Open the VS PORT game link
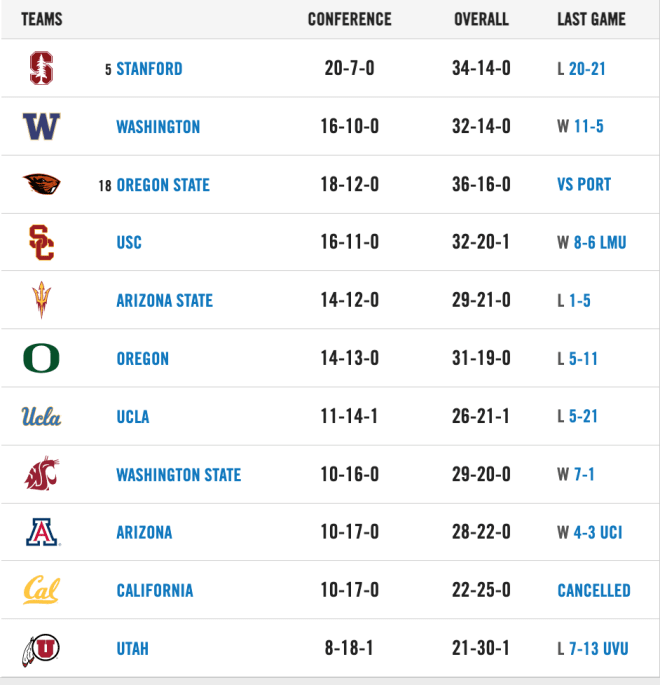Screen dimensions: 660x685 click(x=584, y=184)
